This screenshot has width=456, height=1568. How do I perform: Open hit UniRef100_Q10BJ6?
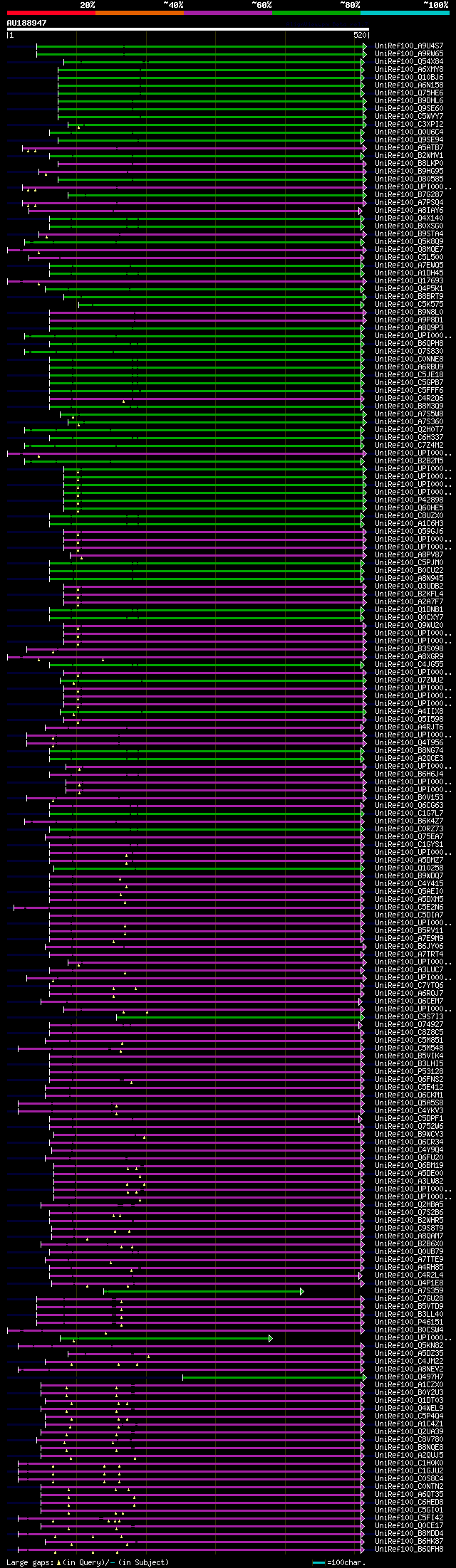pyautogui.click(x=409, y=77)
